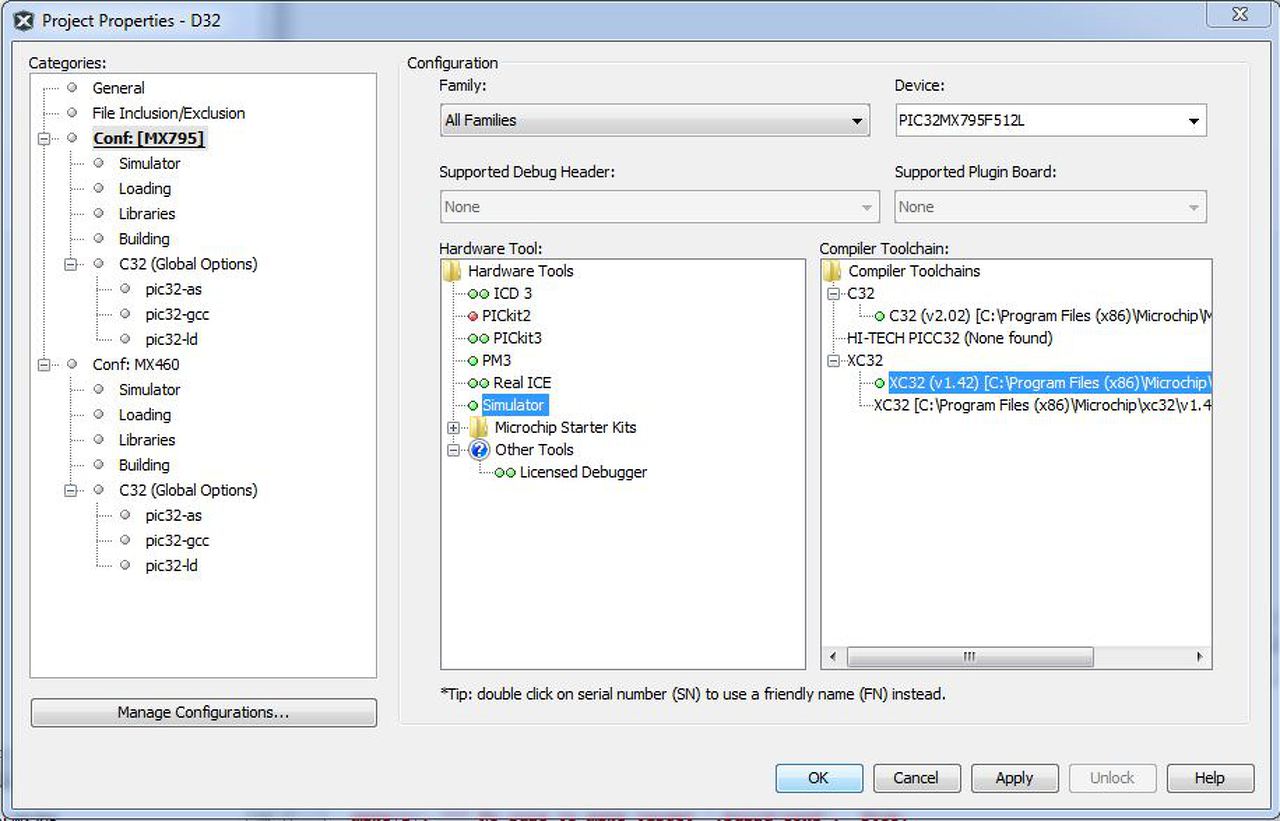Click the Real ICE status dots
The image size is (1280, 821).
click(478, 383)
